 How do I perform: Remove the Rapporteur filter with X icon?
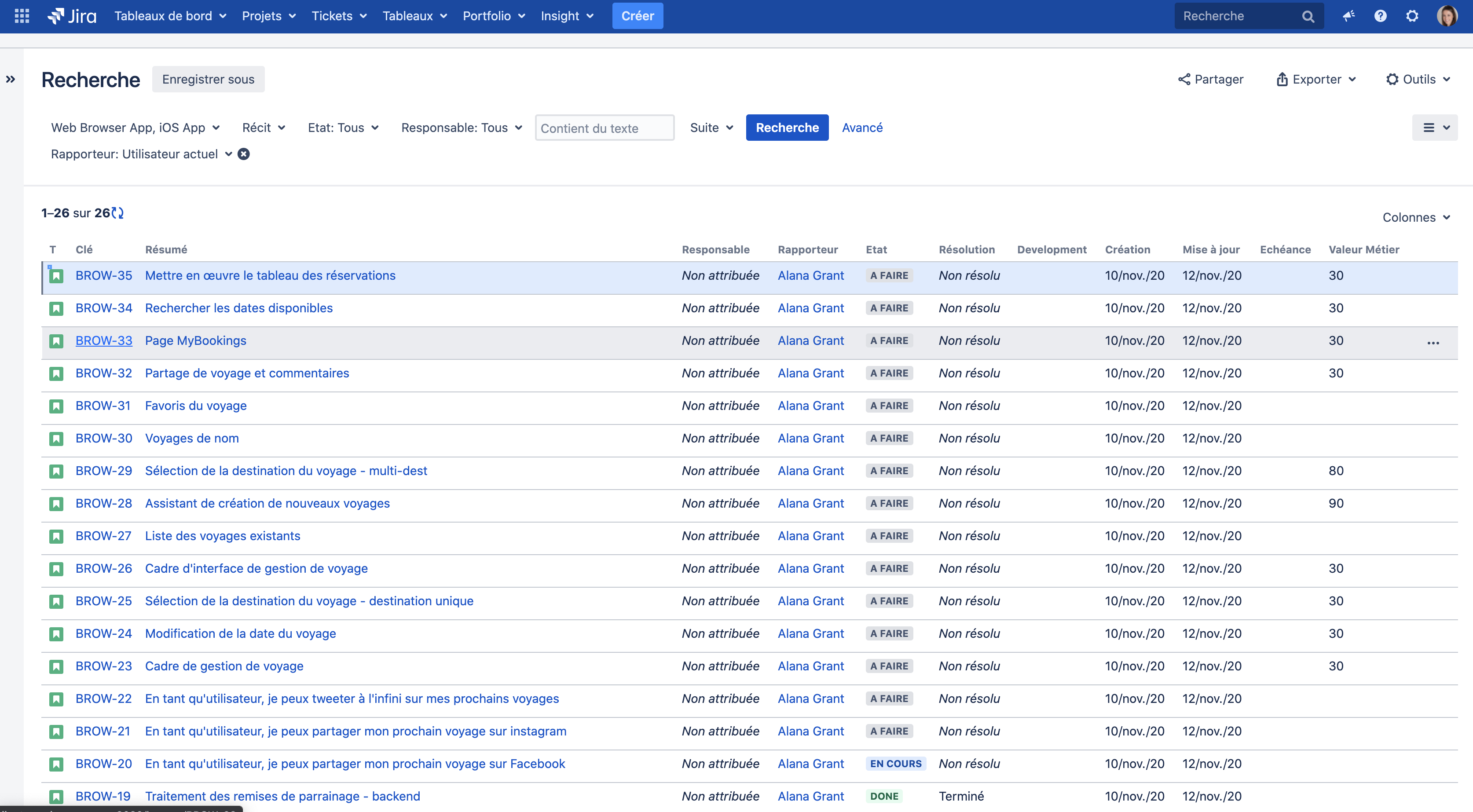pos(244,154)
